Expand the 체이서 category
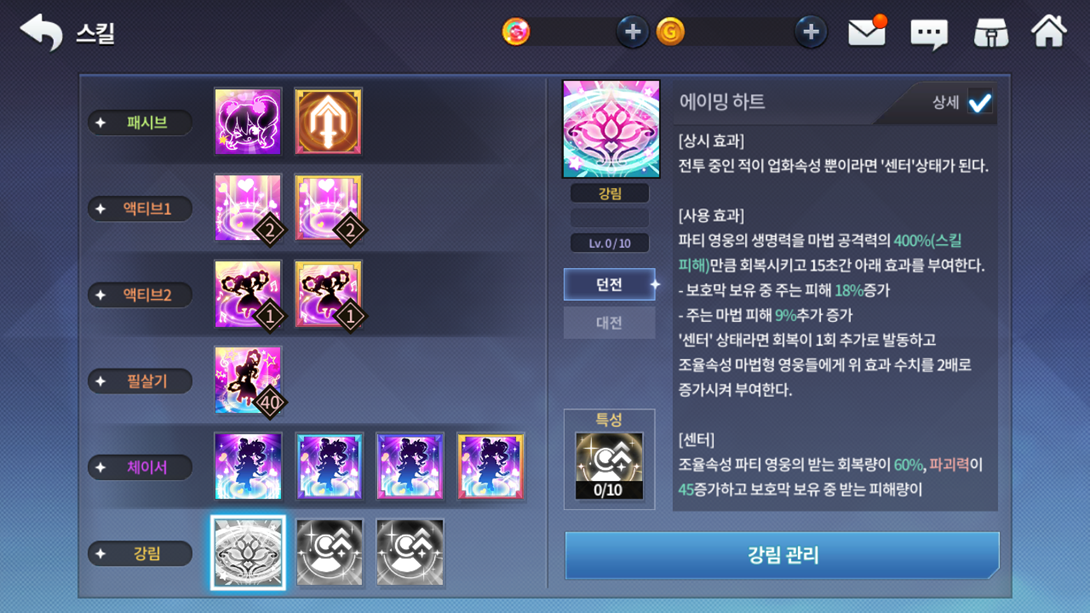Screen dimensions: 1090x613 [140, 467]
